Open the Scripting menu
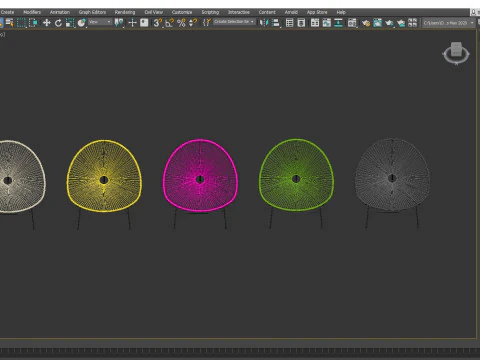 click(210, 12)
